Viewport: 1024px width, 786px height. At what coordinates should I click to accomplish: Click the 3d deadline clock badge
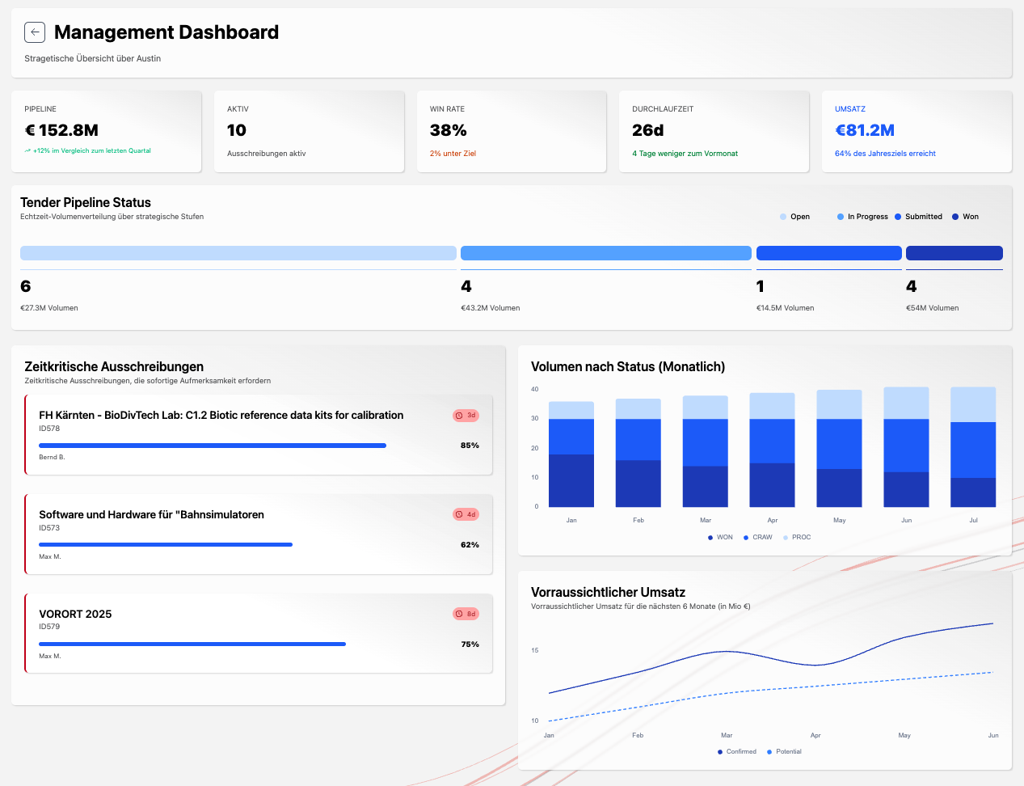click(x=466, y=415)
